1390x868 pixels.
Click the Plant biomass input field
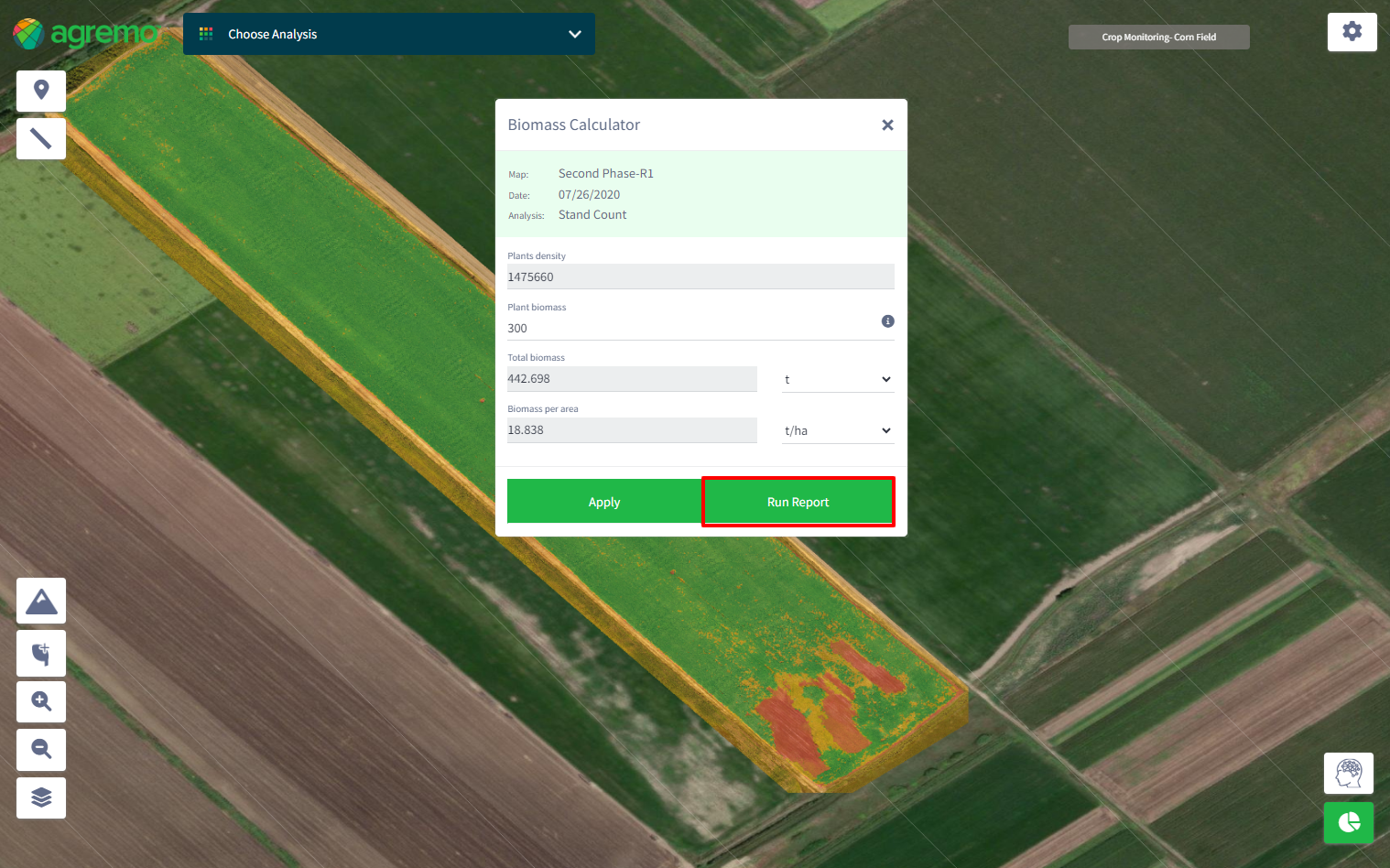[x=687, y=328]
